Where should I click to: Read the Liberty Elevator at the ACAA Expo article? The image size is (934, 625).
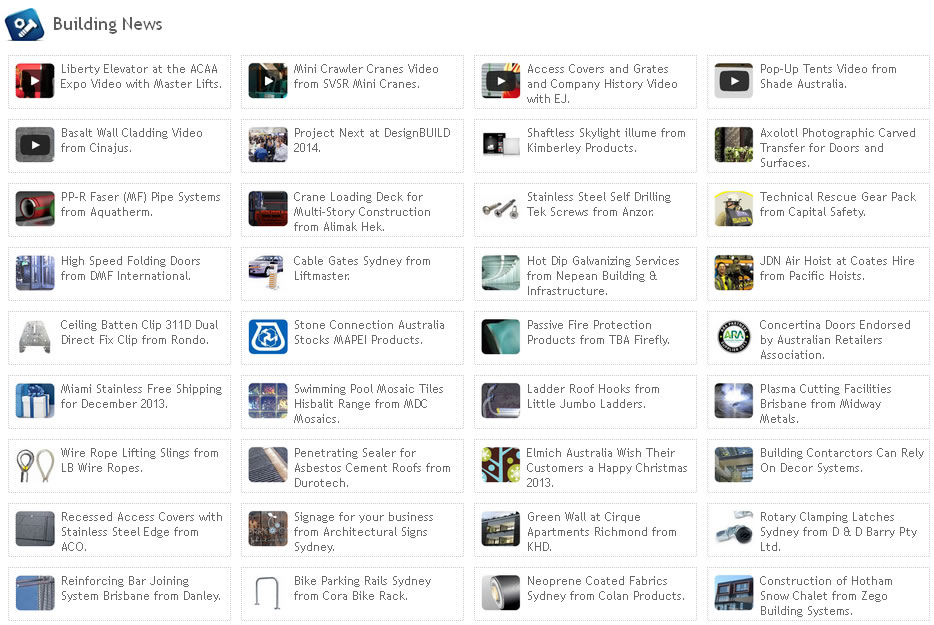pos(141,76)
